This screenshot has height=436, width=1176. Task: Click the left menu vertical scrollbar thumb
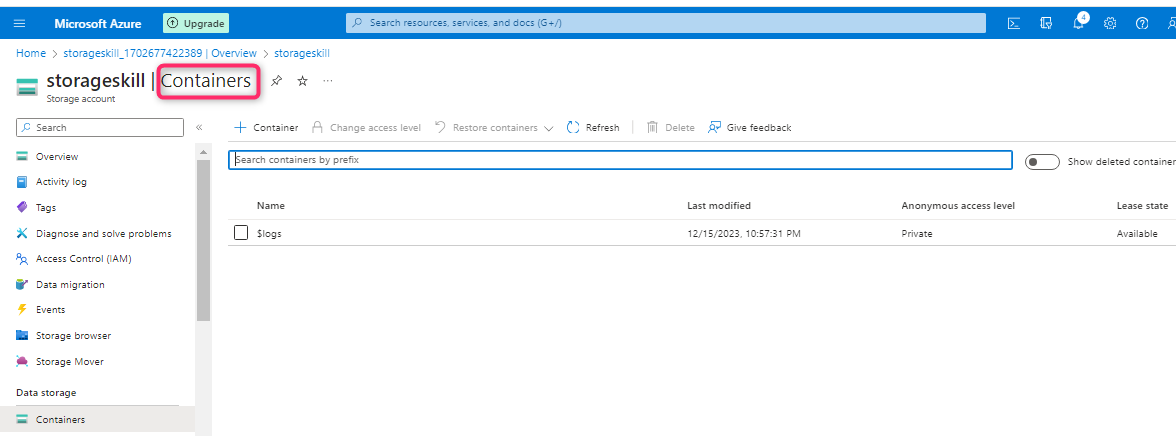point(203,240)
